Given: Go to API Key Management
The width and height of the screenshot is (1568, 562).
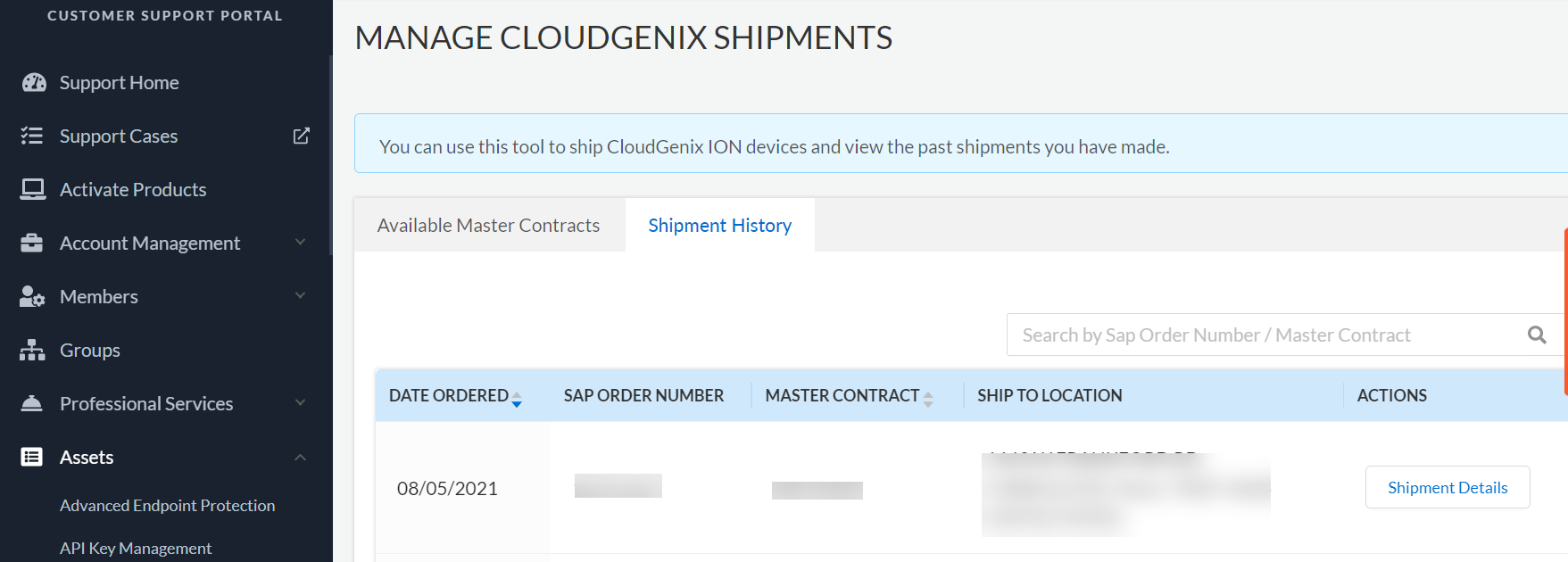Looking at the screenshot, I should 136,549.
